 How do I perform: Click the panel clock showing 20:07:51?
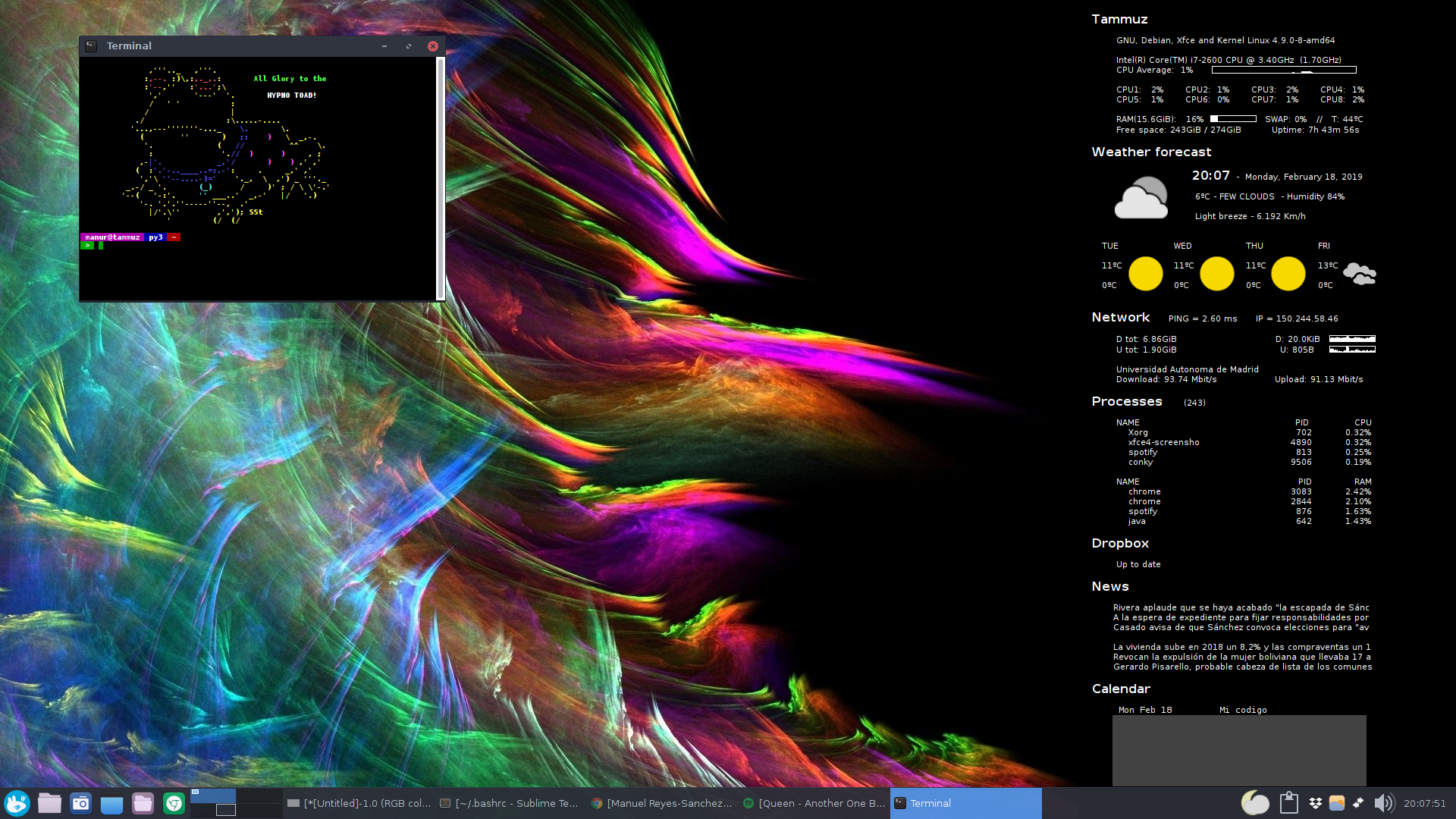pyautogui.click(x=1424, y=803)
